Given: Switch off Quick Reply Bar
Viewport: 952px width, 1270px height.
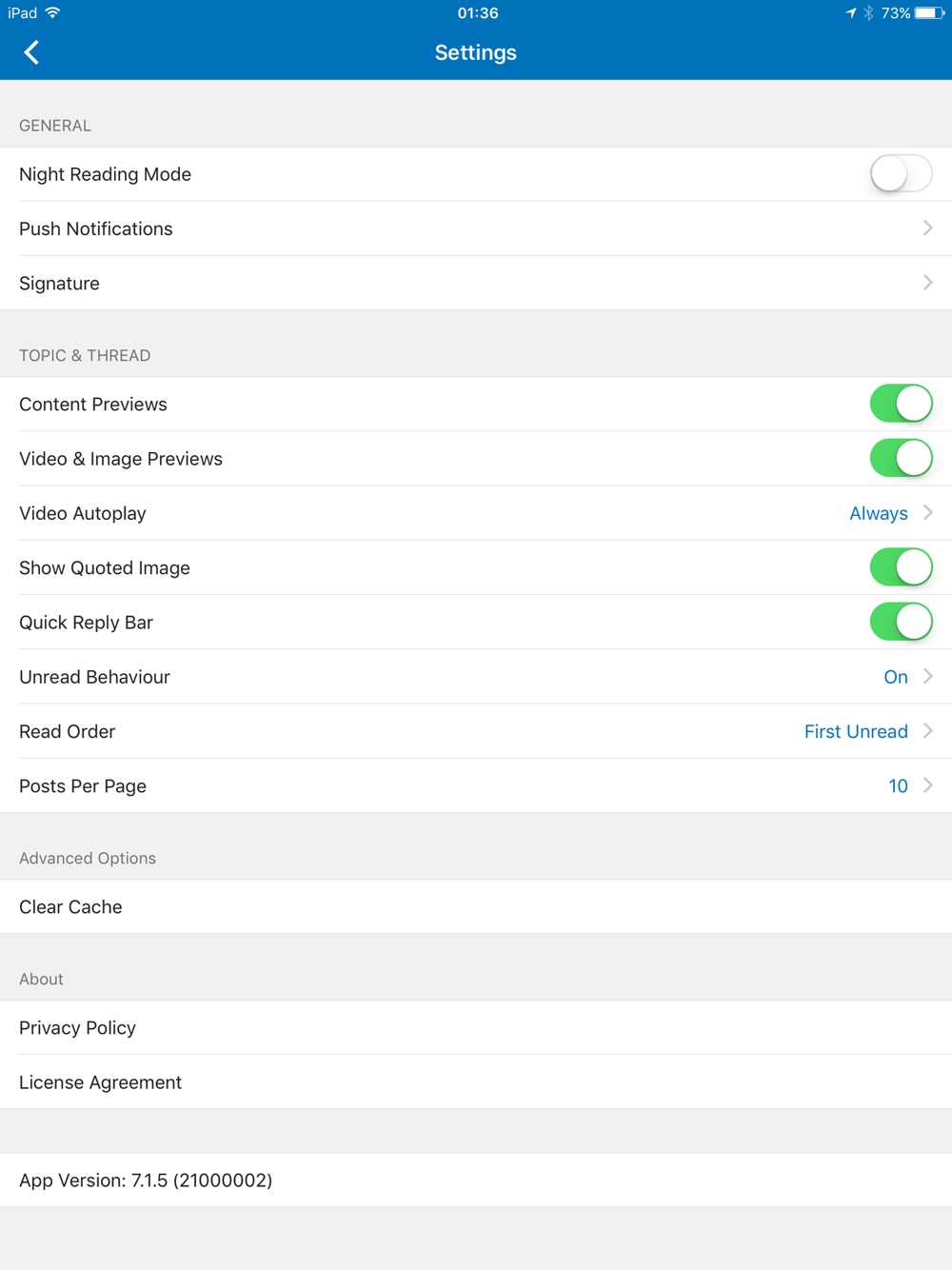Looking at the screenshot, I should click(901, 622).
